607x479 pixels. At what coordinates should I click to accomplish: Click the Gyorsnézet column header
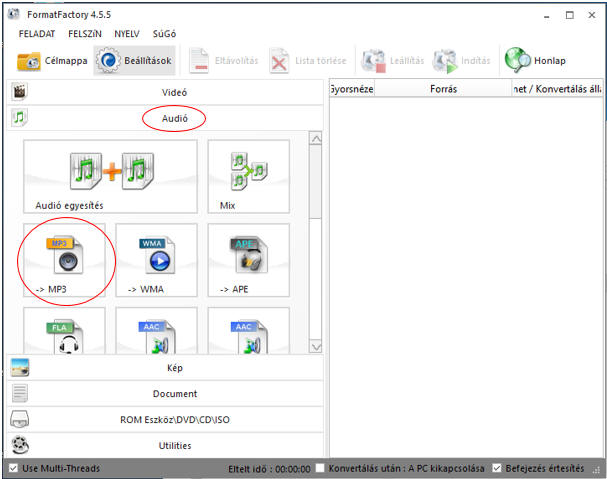[x=352, y=89]
